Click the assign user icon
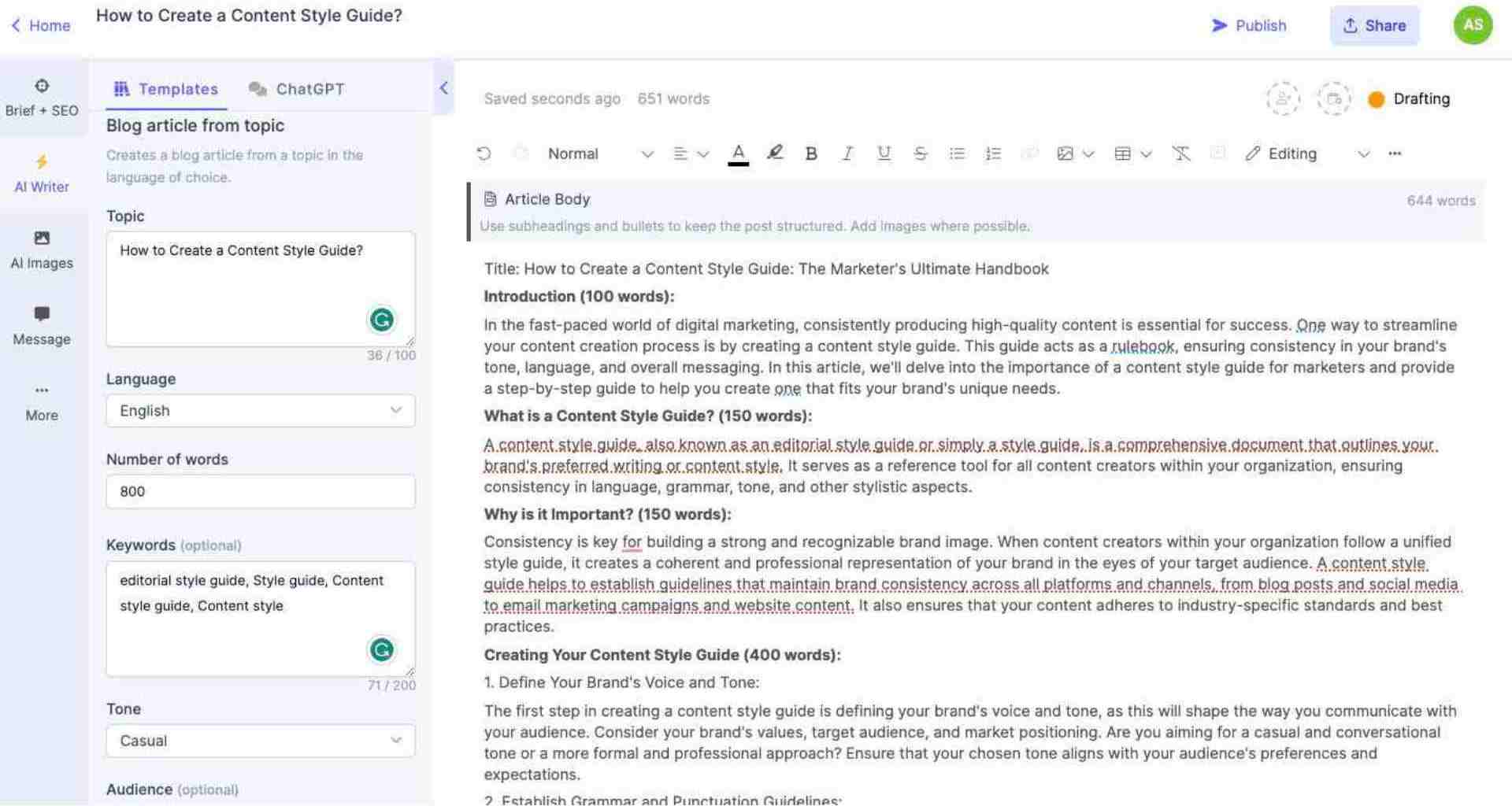This screenshot has height=806, width=1512. coord(1283,98)
